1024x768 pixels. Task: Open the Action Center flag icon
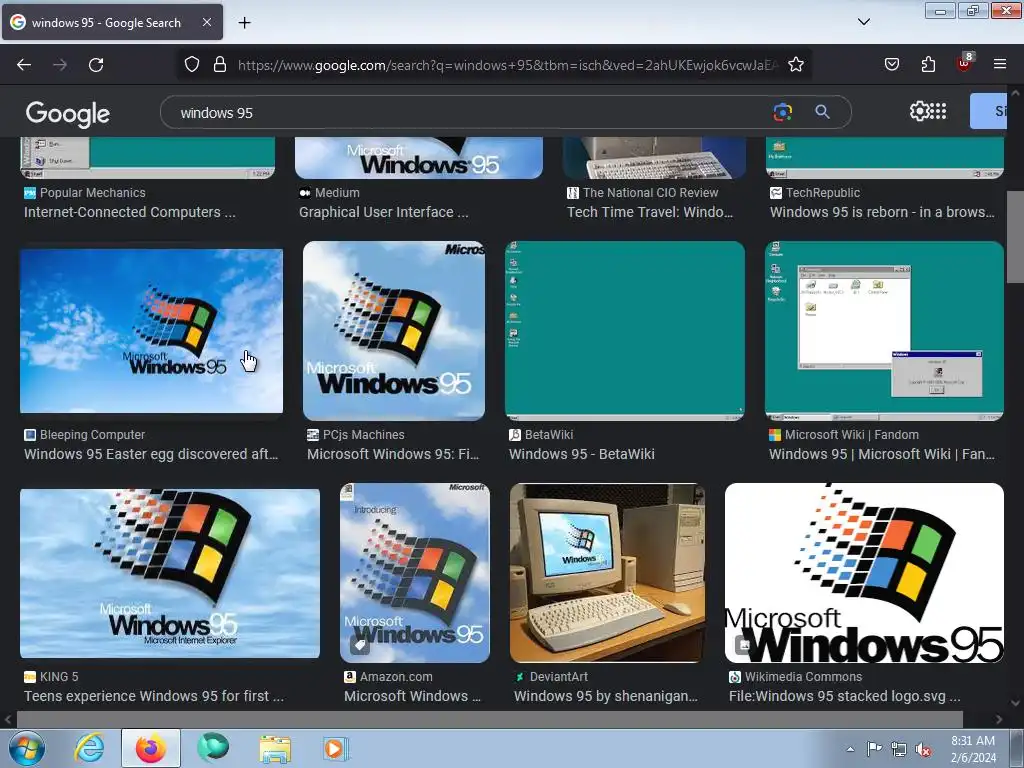coord(874,749)
